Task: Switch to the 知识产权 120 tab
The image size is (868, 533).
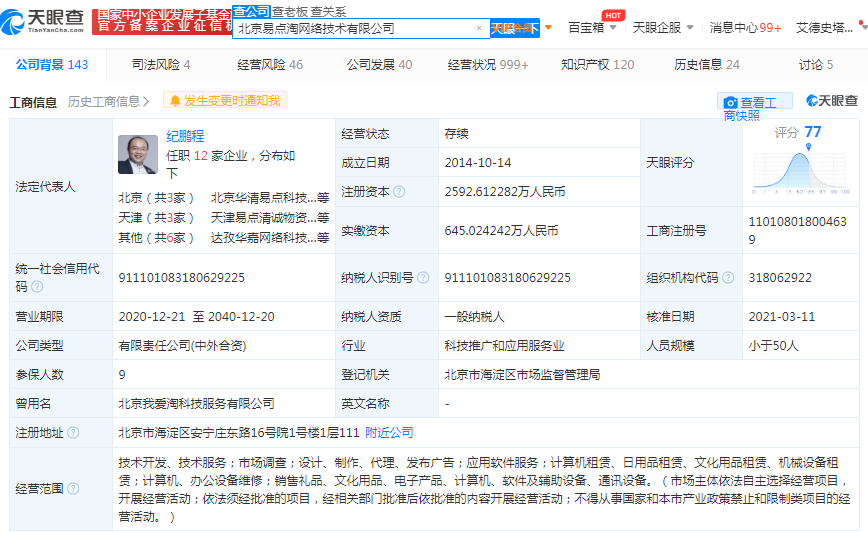Action: click(x=598, y=65)
